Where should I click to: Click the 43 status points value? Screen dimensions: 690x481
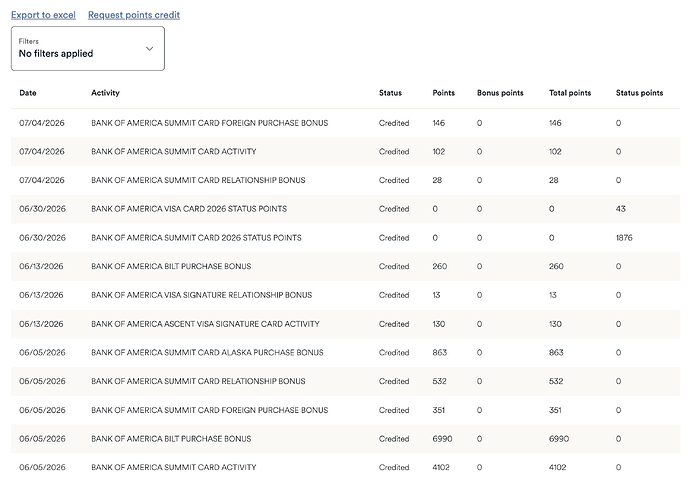(x=620, y=209)
